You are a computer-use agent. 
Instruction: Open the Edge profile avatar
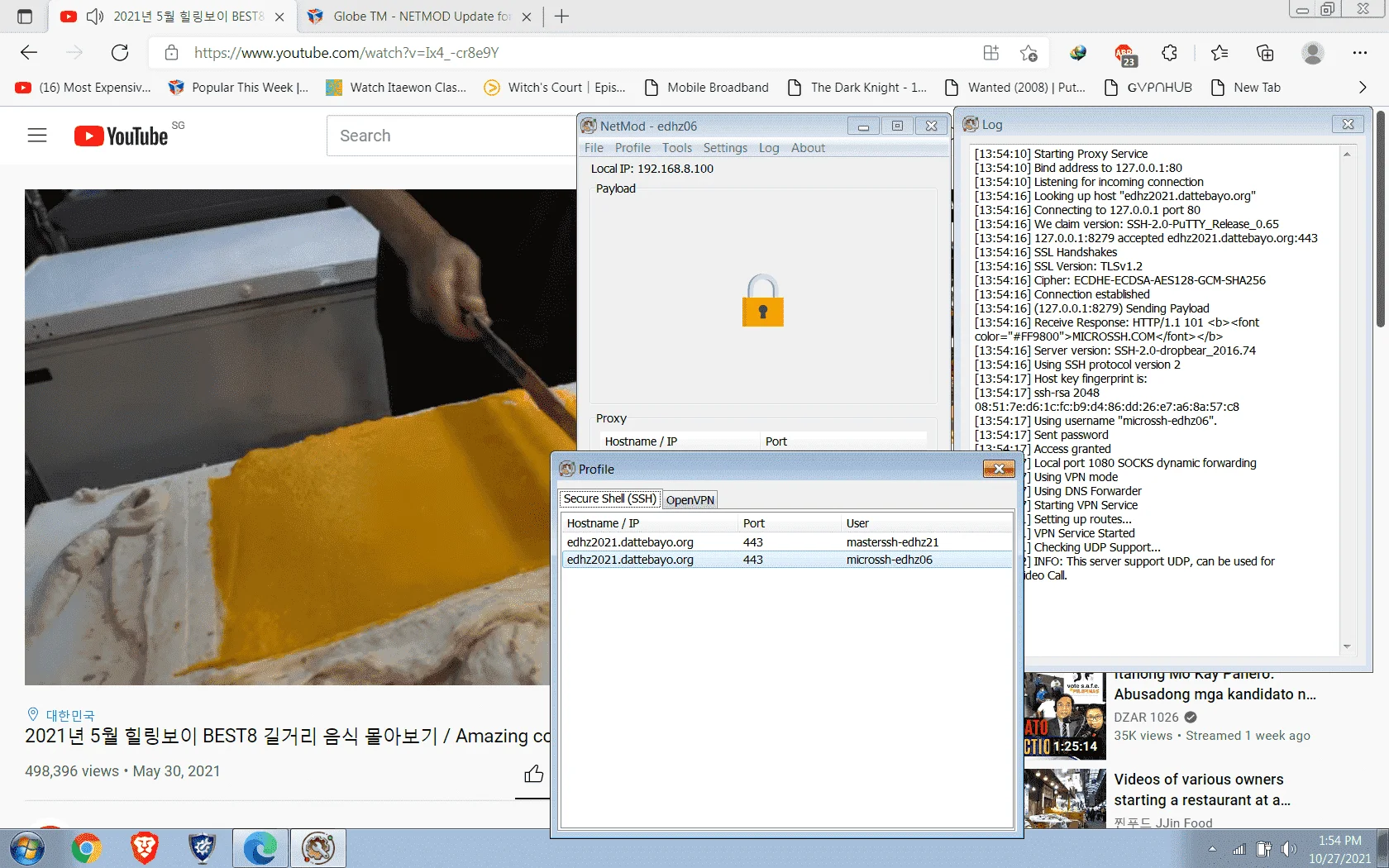[x=1313, y=53]
